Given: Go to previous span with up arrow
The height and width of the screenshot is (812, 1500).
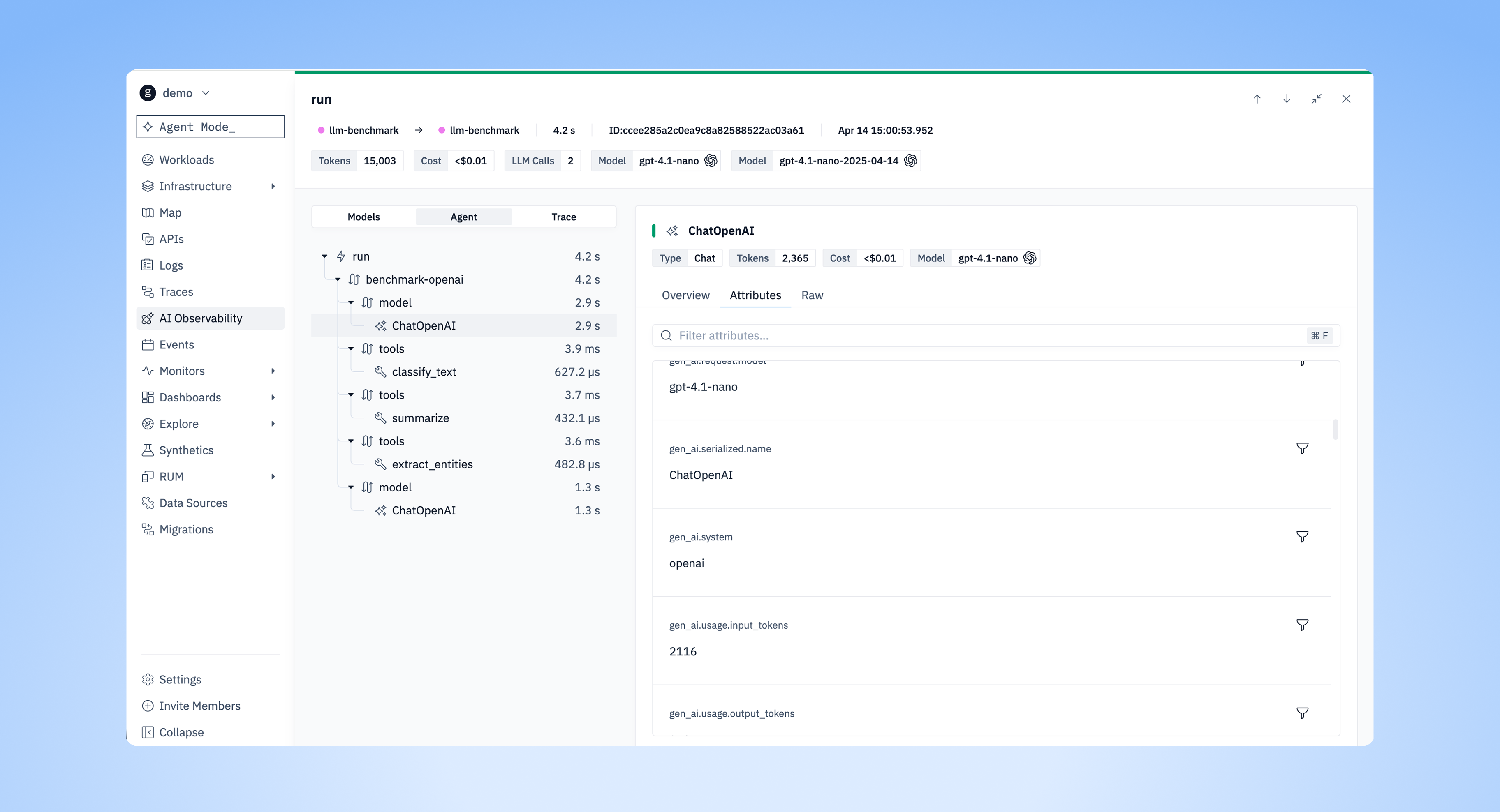Looking at the screenshot, I should pyautogui.click(x=1257, y=99).
